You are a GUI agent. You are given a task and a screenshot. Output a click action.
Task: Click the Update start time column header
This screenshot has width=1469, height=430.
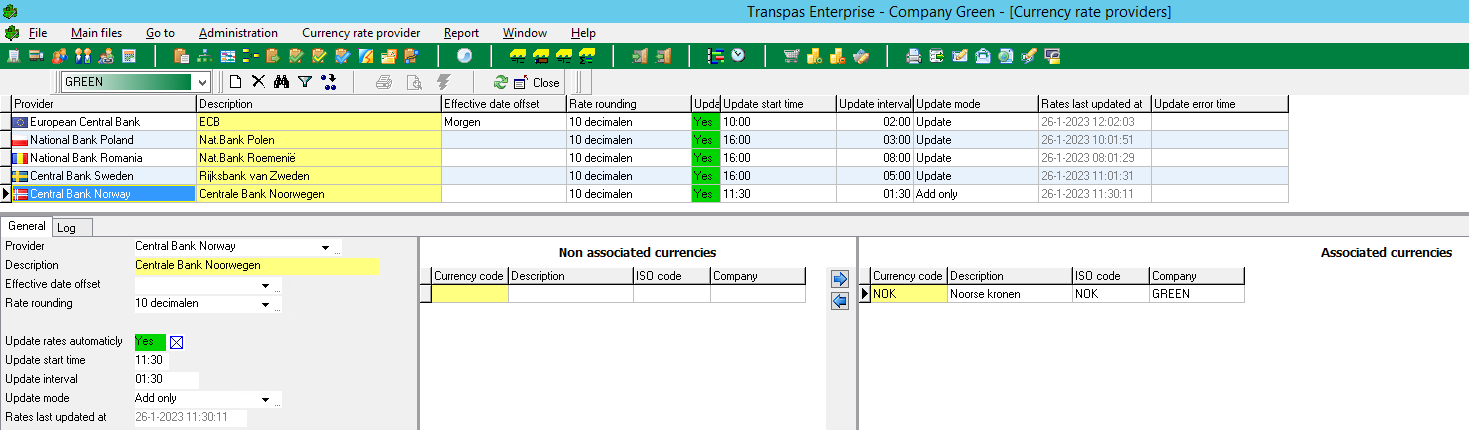pyautogui.click(x=778, y=104)
